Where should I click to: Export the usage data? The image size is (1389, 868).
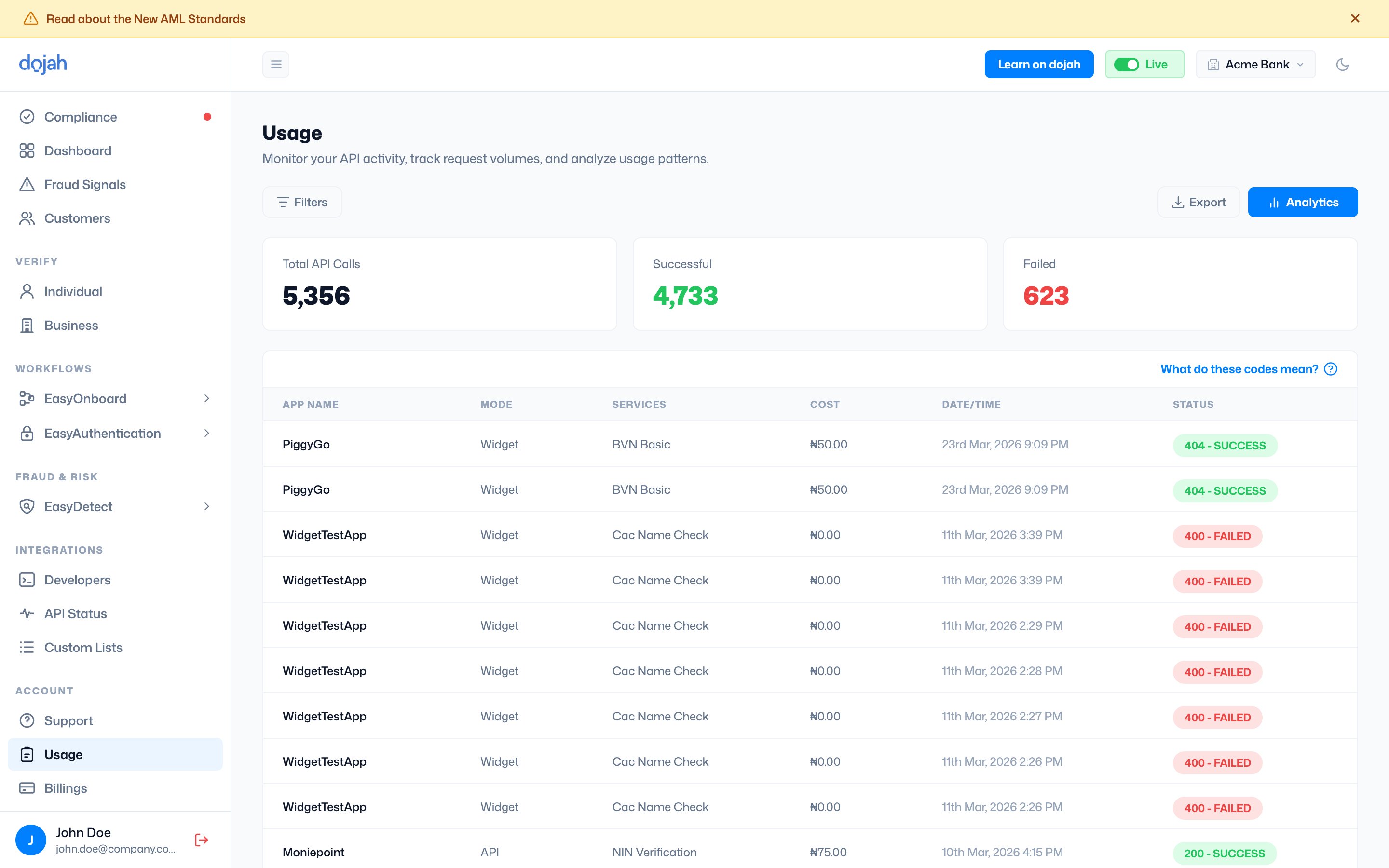[1198, 202]
